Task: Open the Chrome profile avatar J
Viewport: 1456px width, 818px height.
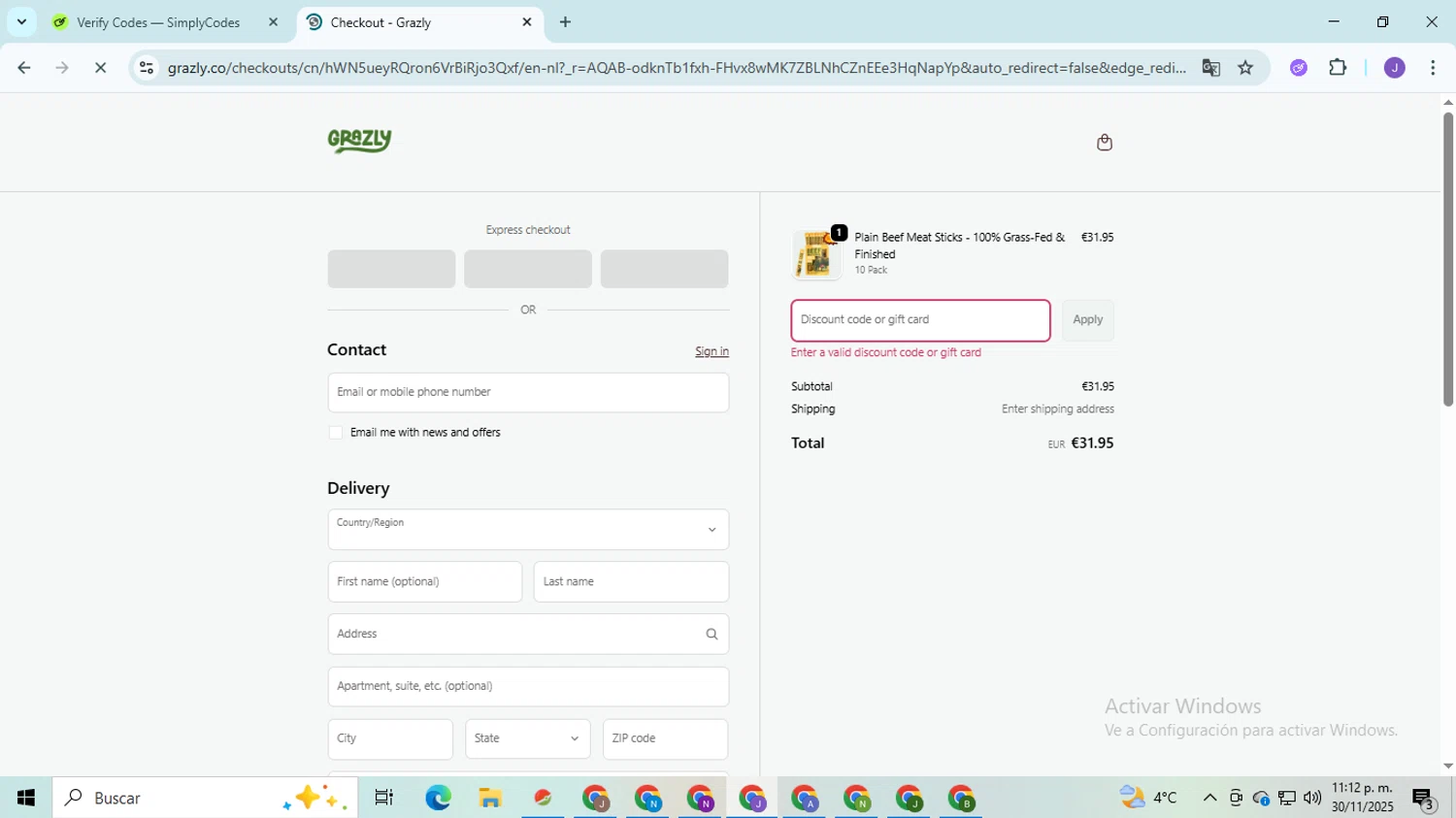Action: coord(1394,68)
